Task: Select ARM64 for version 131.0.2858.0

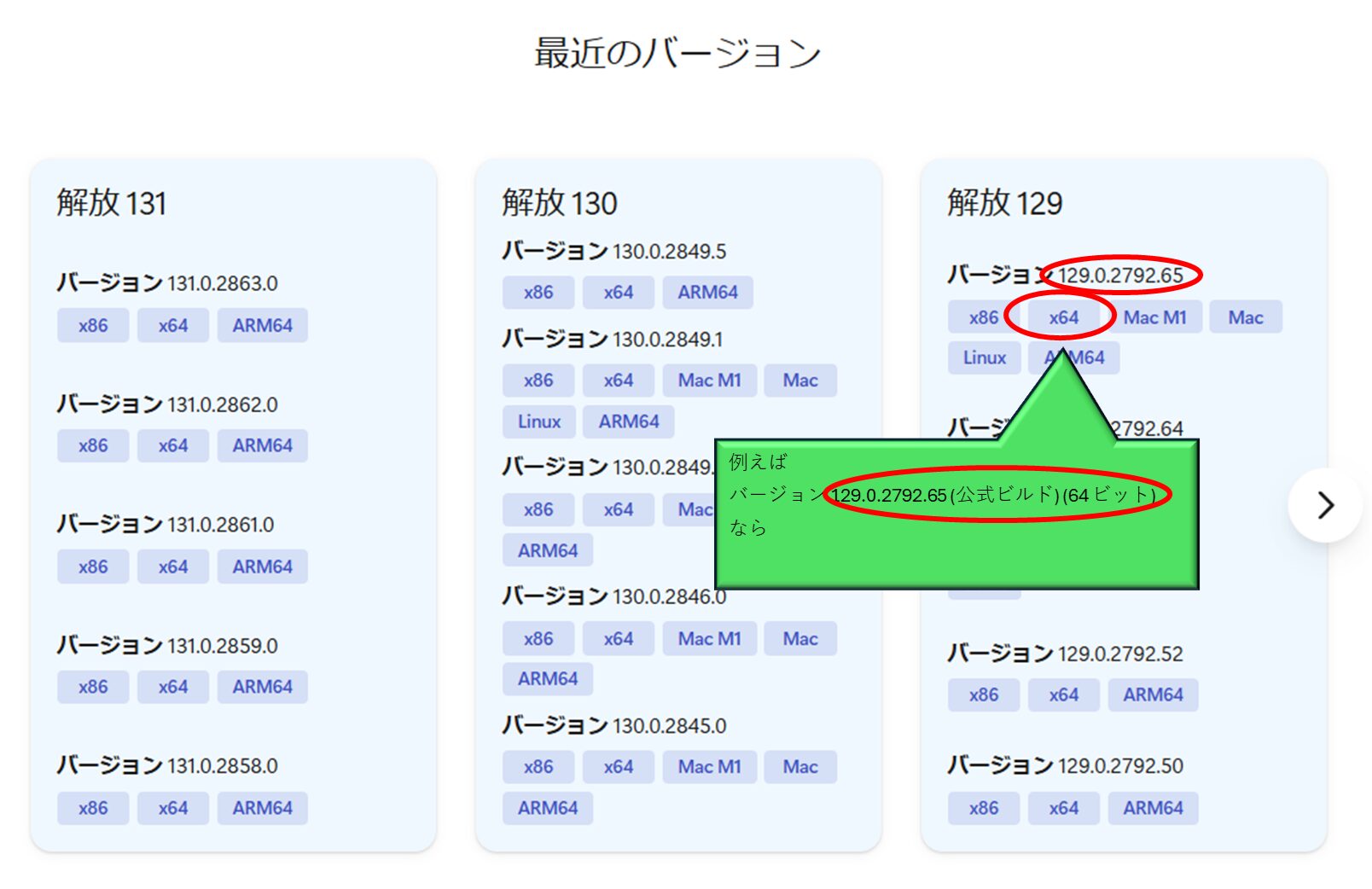Action: coord(262,808)
